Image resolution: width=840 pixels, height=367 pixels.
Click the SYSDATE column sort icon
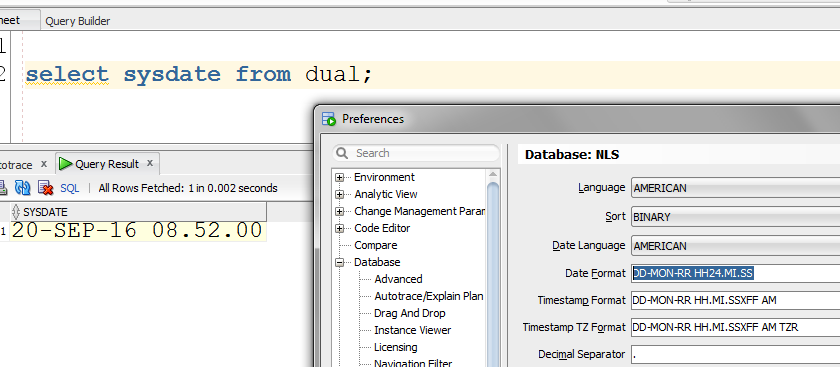[16, 212]
